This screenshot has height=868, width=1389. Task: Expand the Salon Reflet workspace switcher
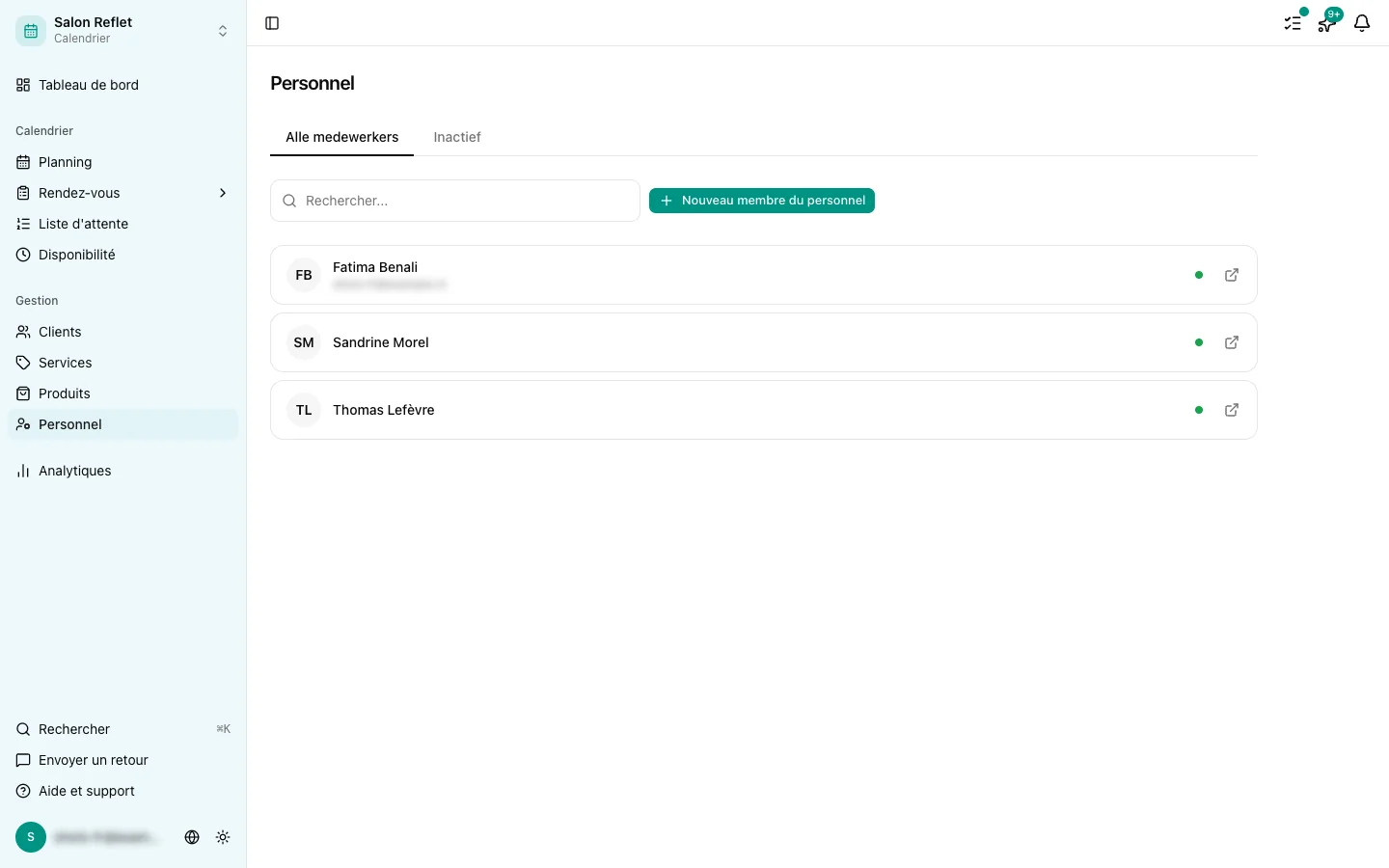click(x=123, y=31)
